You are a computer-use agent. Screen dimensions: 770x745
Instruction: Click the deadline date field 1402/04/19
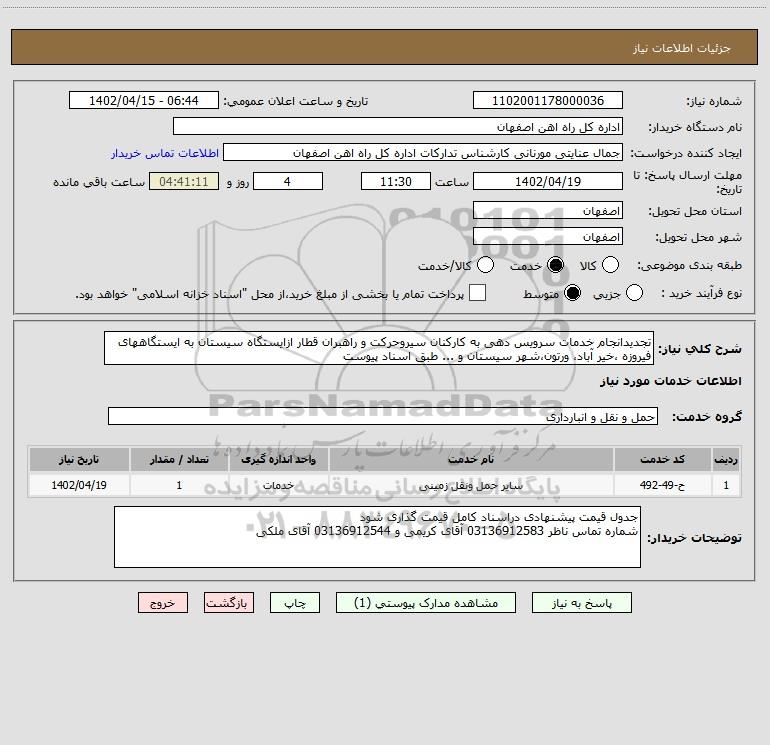point(548,181)
